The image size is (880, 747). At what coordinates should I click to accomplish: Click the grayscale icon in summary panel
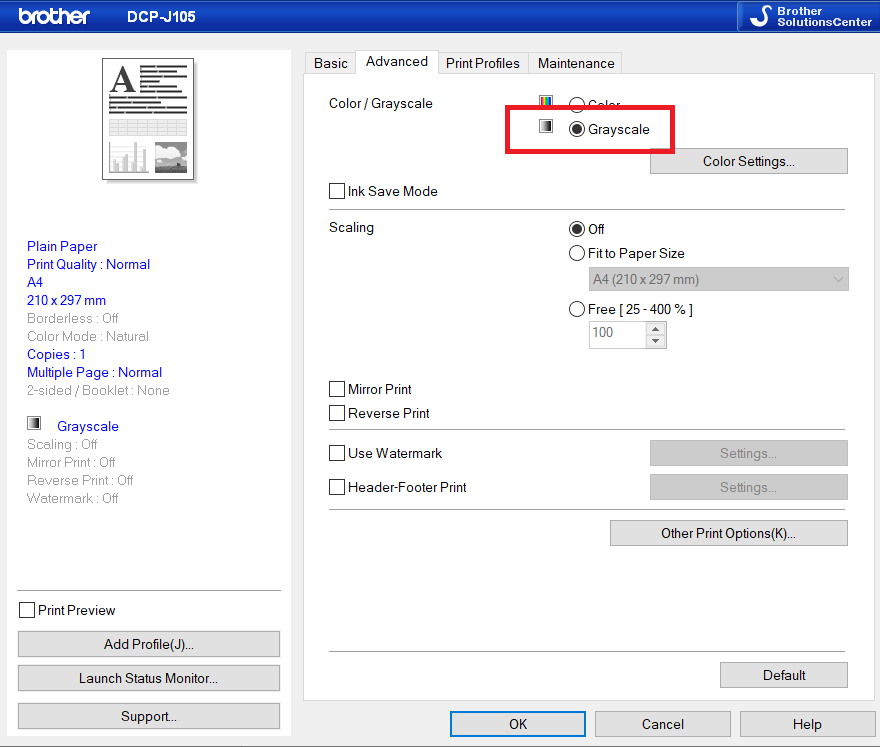coord(34,424)
